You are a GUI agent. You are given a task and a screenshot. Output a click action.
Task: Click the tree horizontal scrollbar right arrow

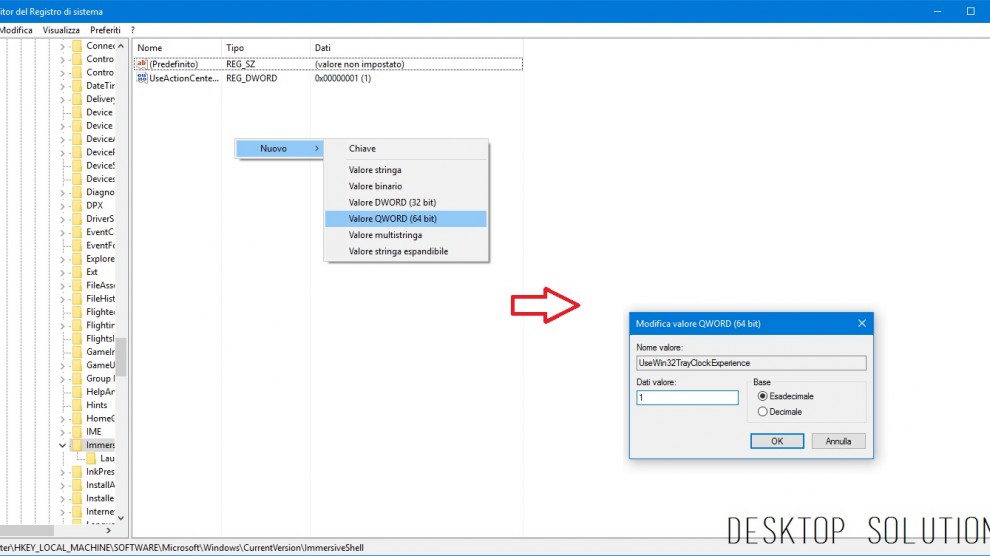109,531
